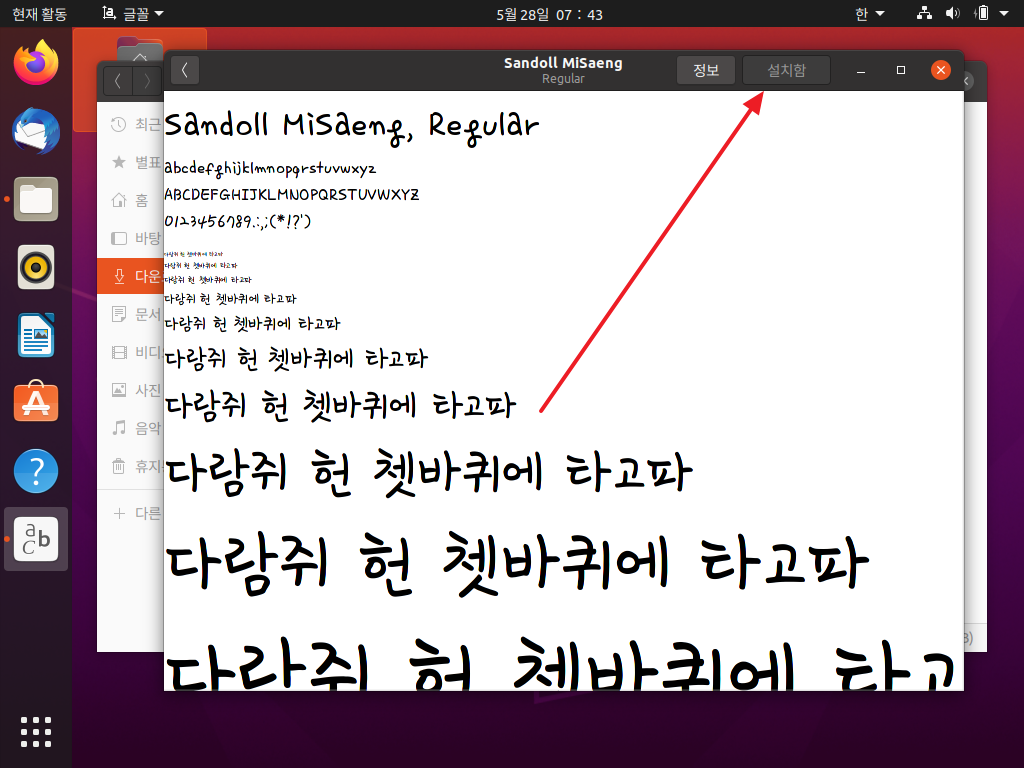
Task: Select Pictures (사진) in the Files sidebar
Action: click(x=130, y=390)
